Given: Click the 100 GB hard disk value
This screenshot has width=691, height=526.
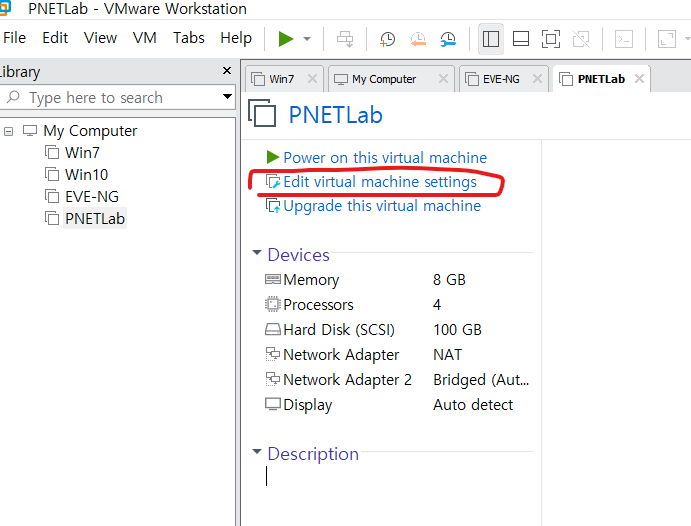Looking at the screenshot, I should click(457, 330).
